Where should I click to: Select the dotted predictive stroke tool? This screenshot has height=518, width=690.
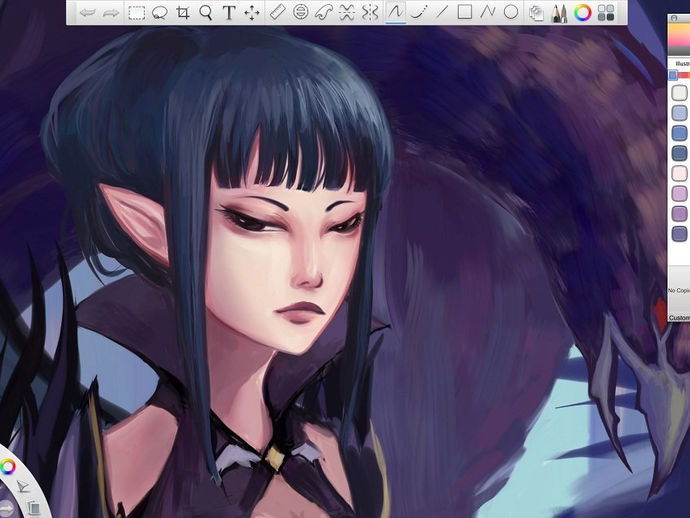(418, 12)
